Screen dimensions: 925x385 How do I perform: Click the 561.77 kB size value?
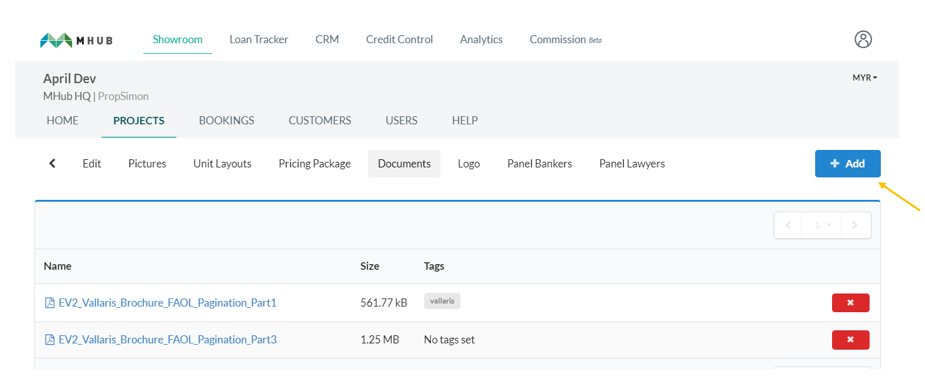(383, 303)
